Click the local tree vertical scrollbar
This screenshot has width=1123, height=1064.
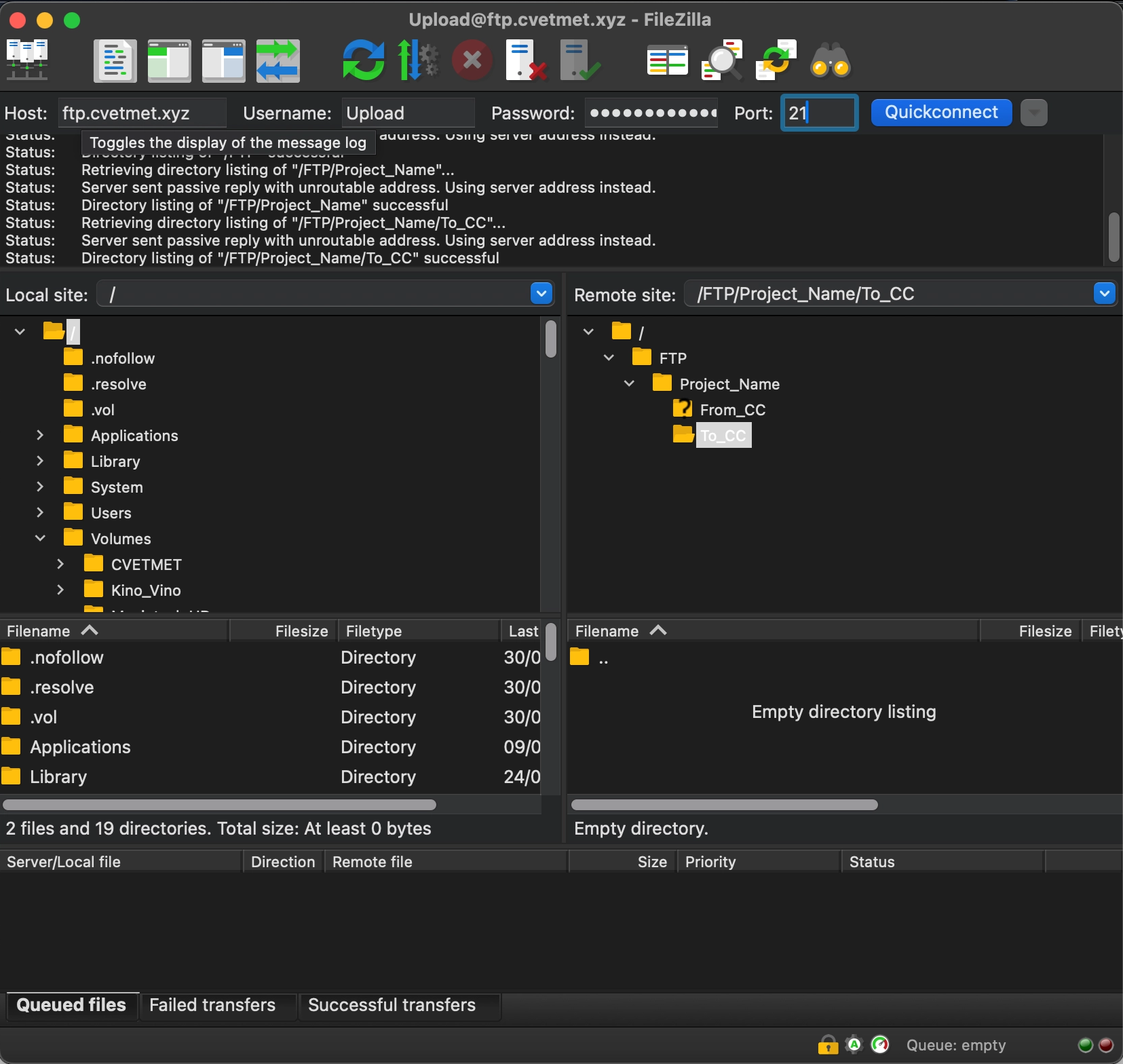click(x=551, y=339)
